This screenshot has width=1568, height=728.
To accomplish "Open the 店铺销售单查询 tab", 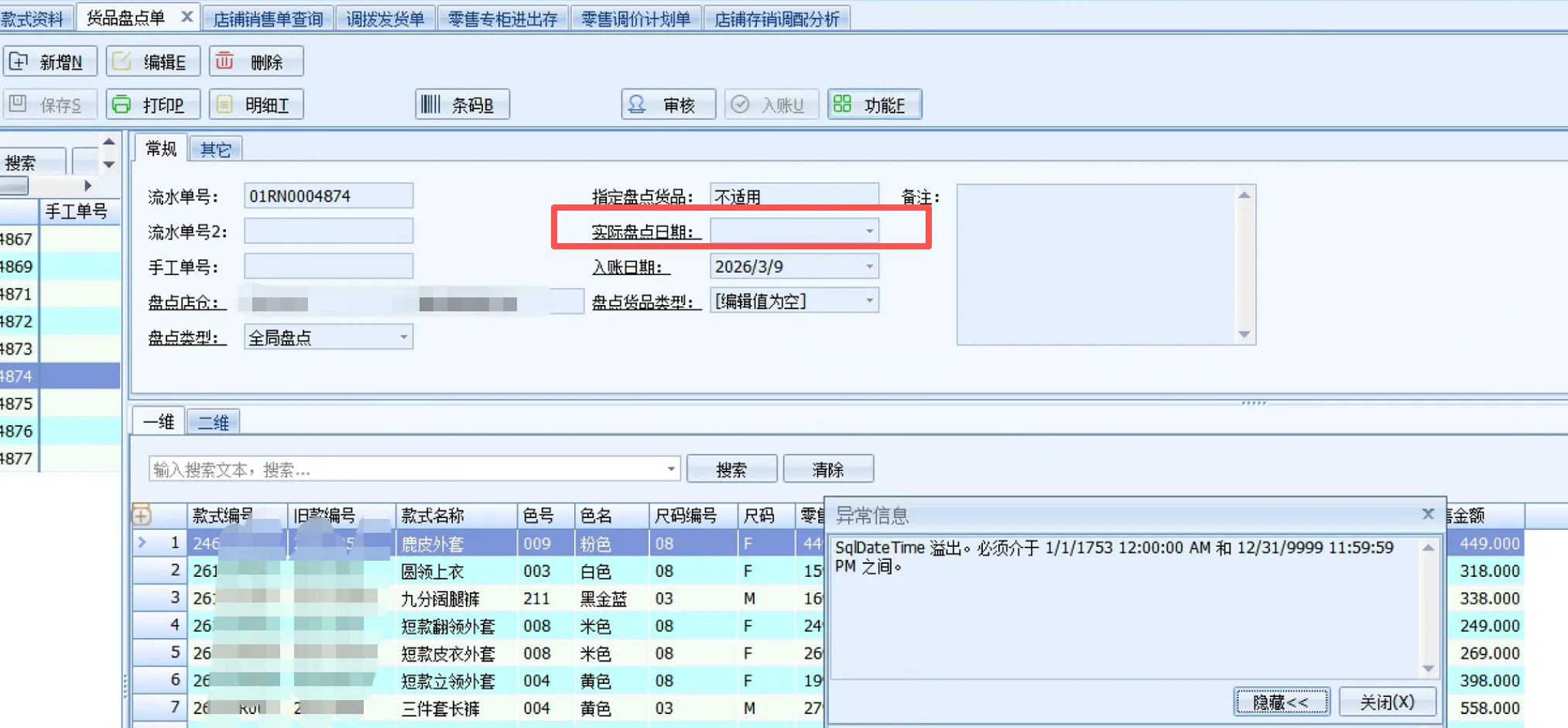I will click(x=268, y=19).
